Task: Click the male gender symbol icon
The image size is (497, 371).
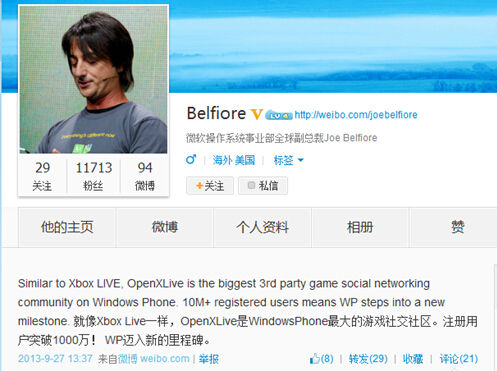Action: [x=191, y=159]
